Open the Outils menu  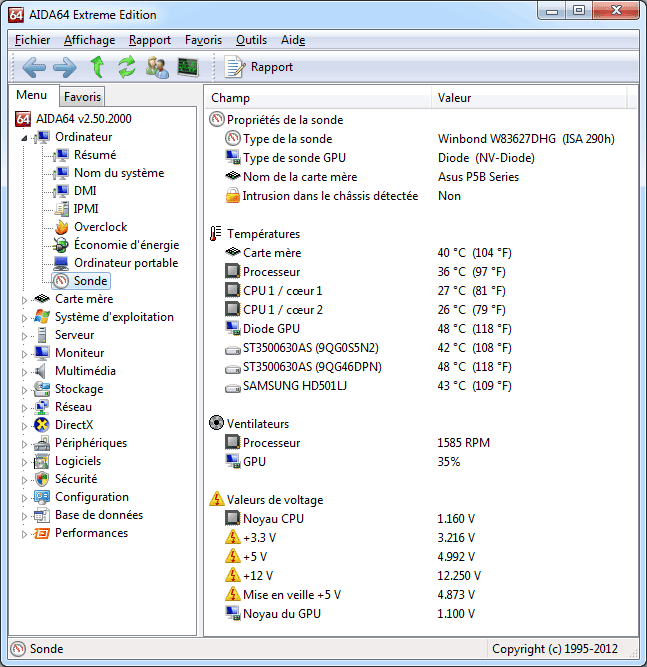(251, 40)
